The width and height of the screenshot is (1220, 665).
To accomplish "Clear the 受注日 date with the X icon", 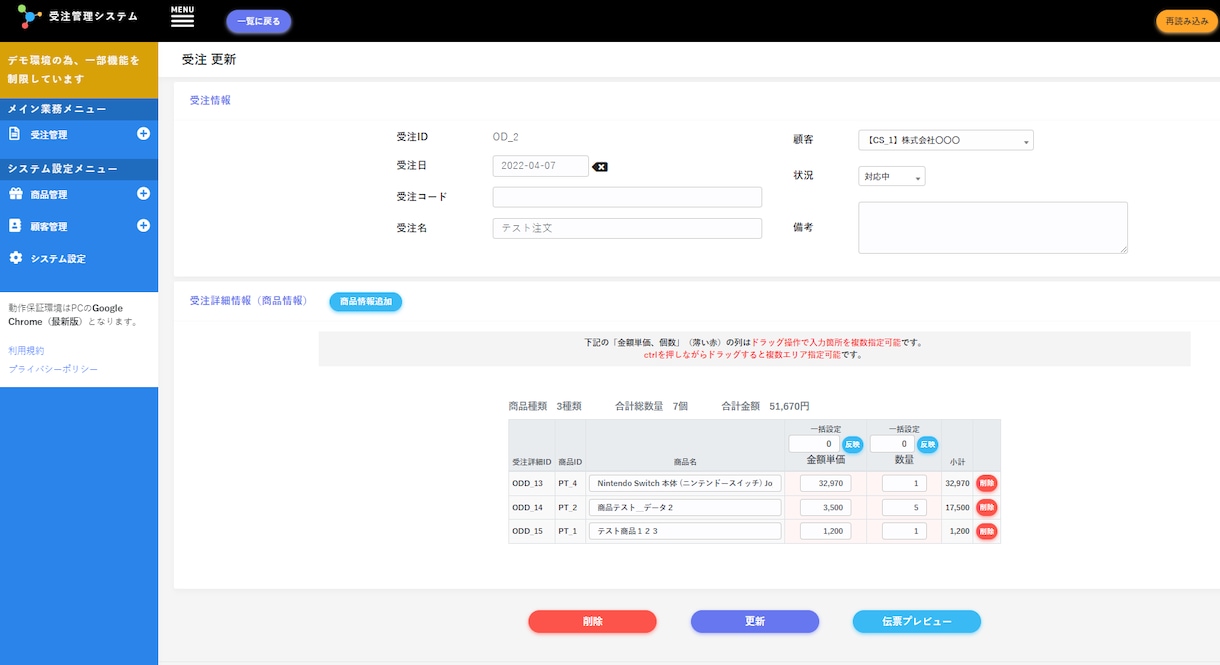I will point(600,167).
